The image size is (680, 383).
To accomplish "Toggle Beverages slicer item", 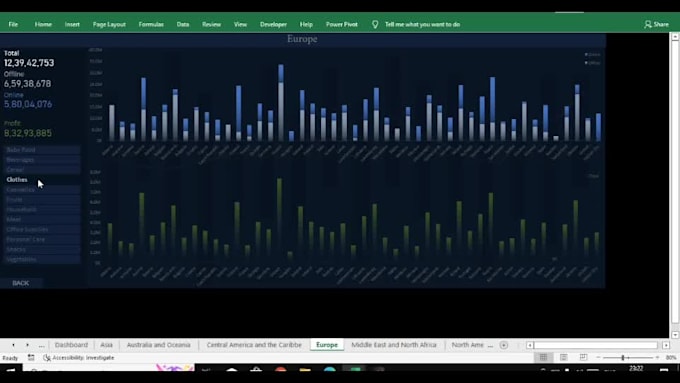I will [42, 160].
